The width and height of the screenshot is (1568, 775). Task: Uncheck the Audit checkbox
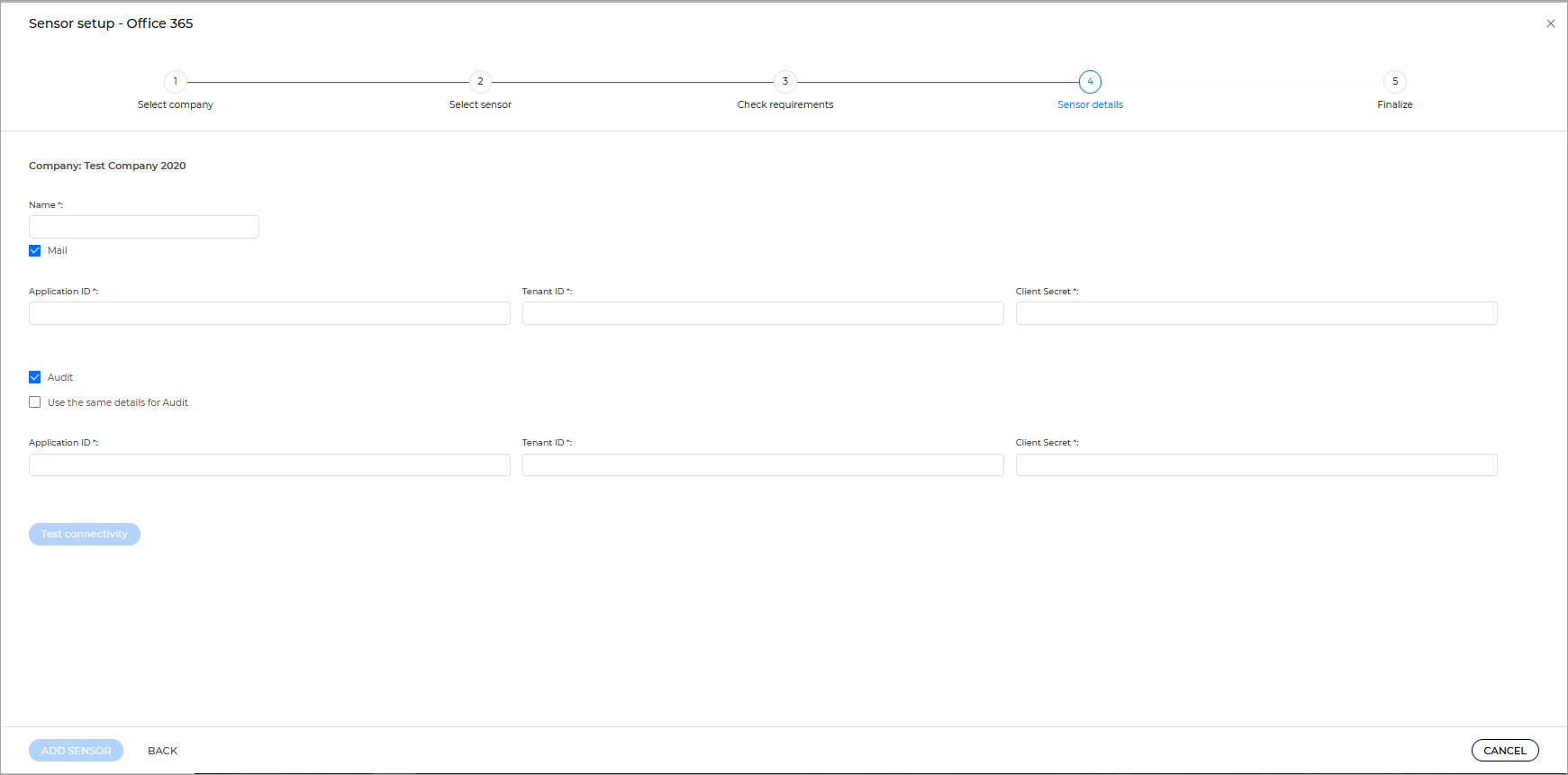click(35, 377)
